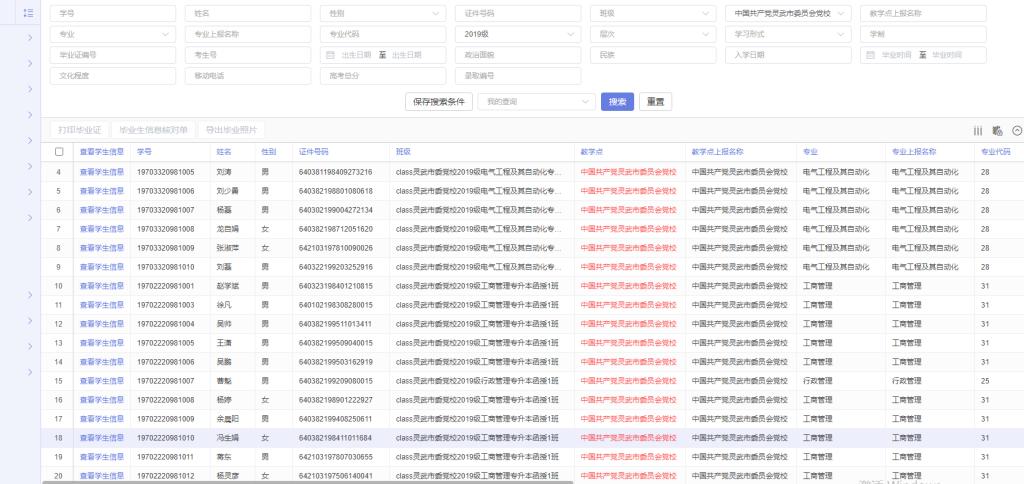Open the column settings icon above table
This screenshot has height=484, width=1024.
[978, 131]
